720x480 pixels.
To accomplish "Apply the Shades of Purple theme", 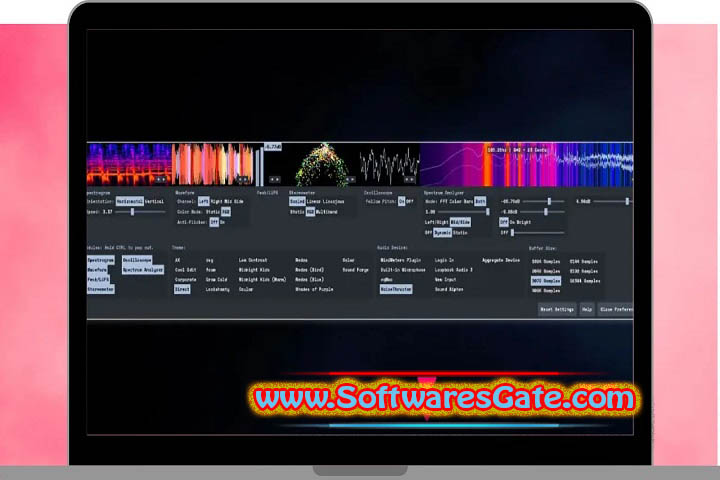I will 315,289.
